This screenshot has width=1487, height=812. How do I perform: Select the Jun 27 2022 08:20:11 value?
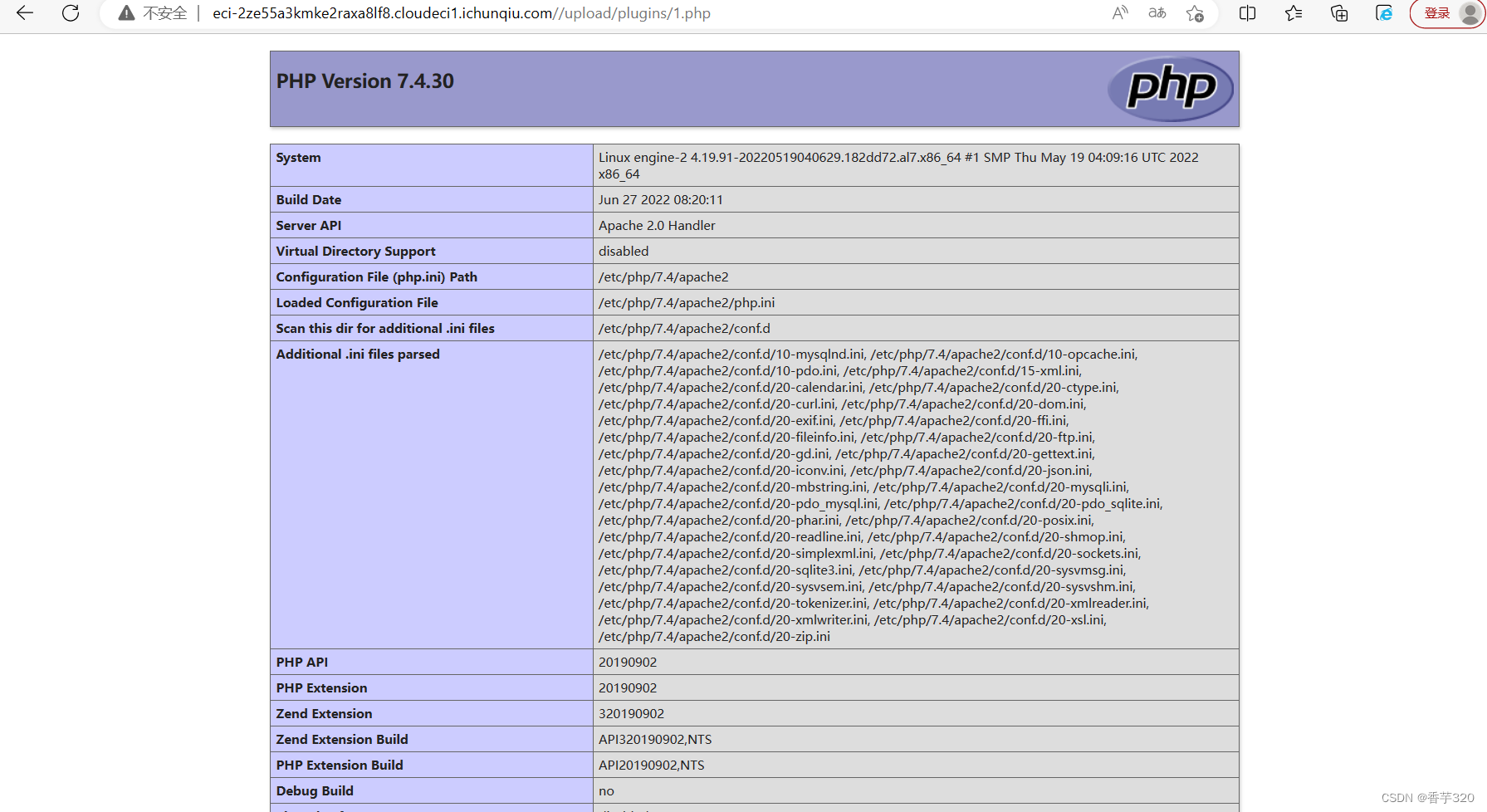coord(661,200)
